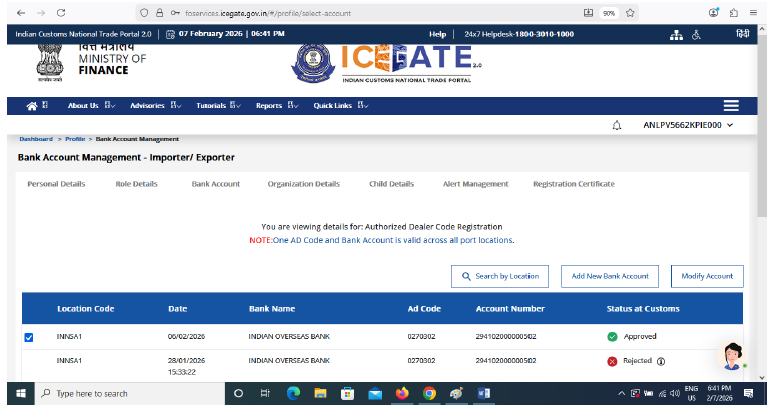Expand the Reports dropdown

[277, 106]
